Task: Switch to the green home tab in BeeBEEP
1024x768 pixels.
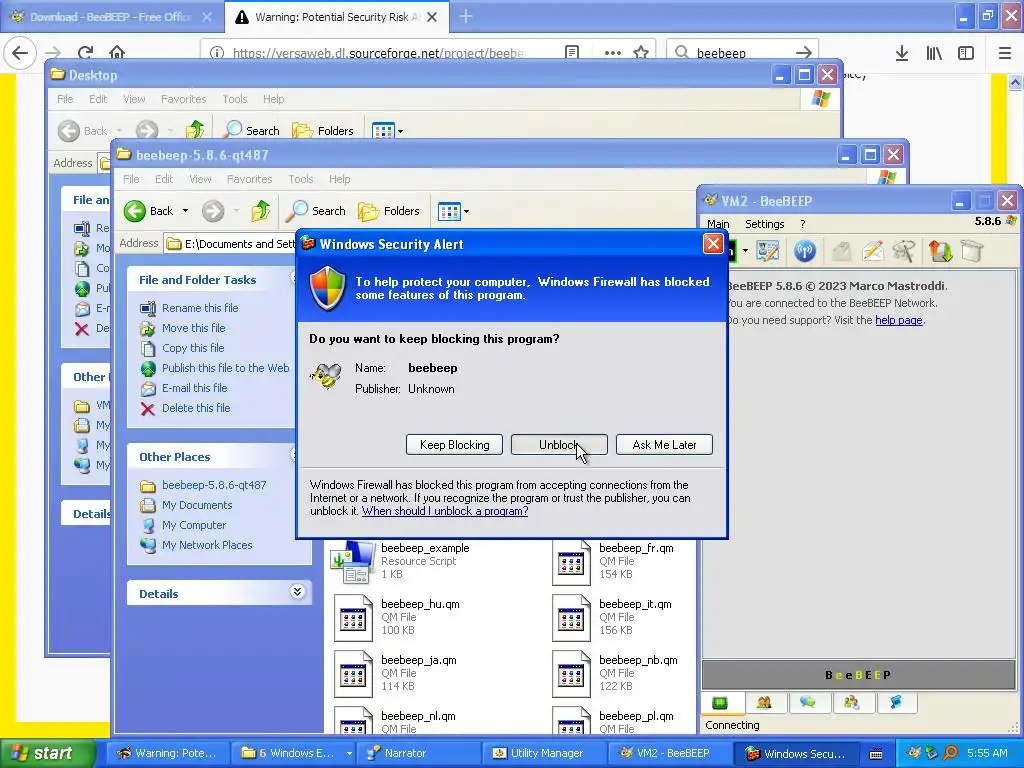Action: [720, 703]
